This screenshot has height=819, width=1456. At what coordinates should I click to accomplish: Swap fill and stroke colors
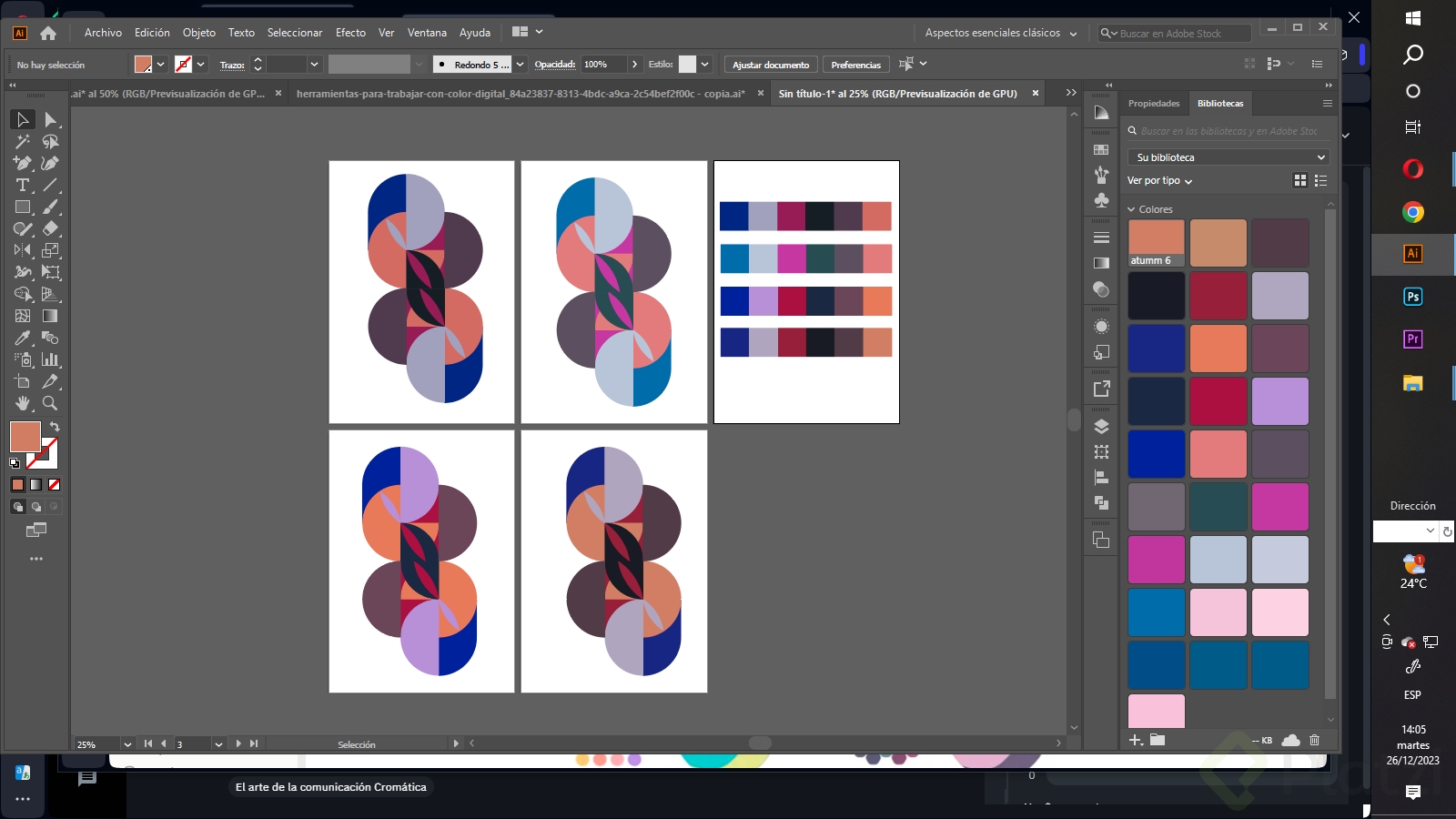click(x=55, y=427)
